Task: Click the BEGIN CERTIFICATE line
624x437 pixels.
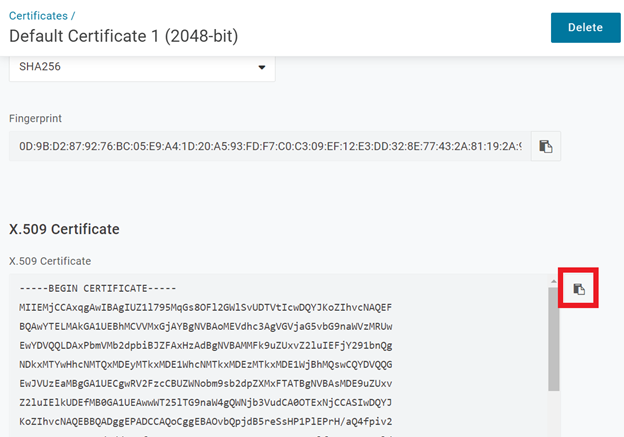Action: point(98,288)
